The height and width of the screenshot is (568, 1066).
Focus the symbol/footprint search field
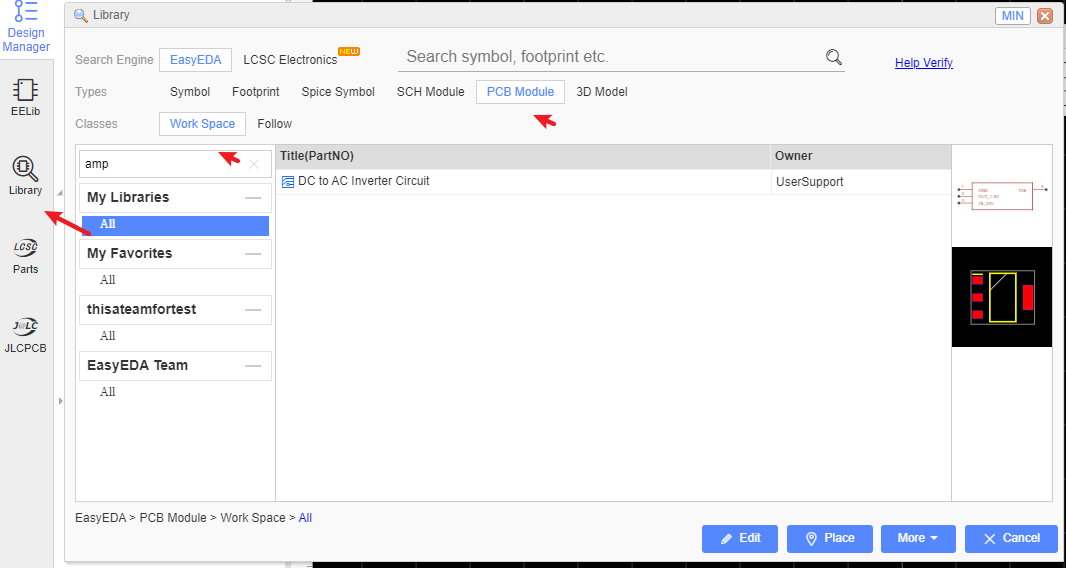(612, 57)
